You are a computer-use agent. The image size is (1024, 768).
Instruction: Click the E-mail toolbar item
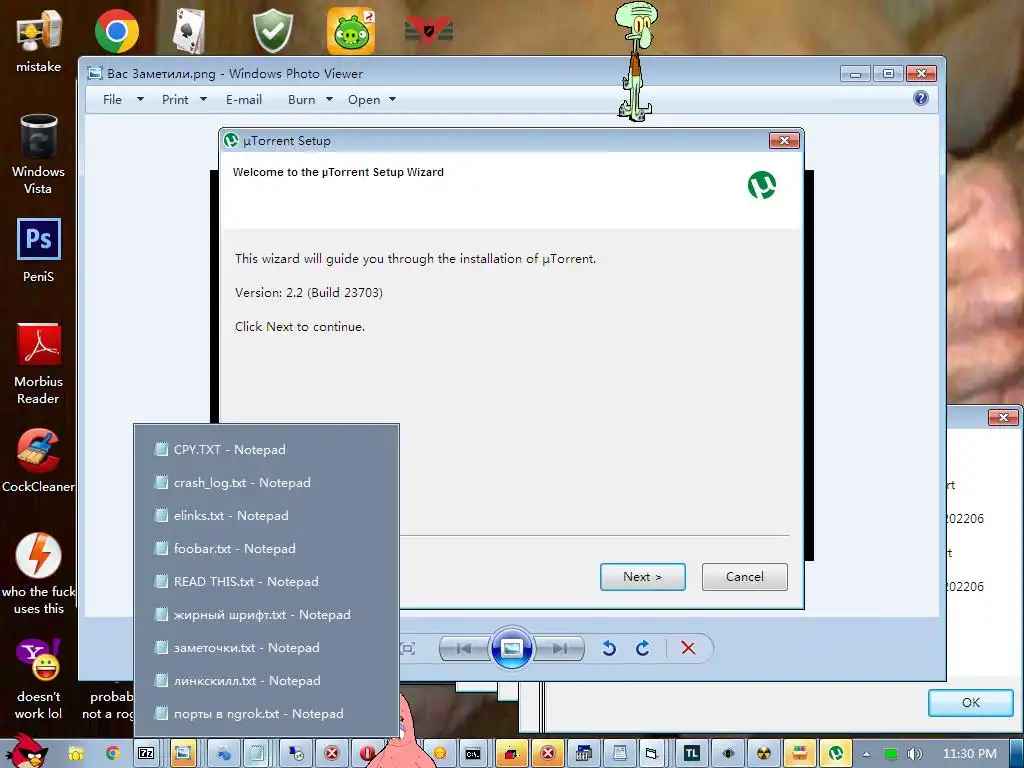[x=244, y=99]
